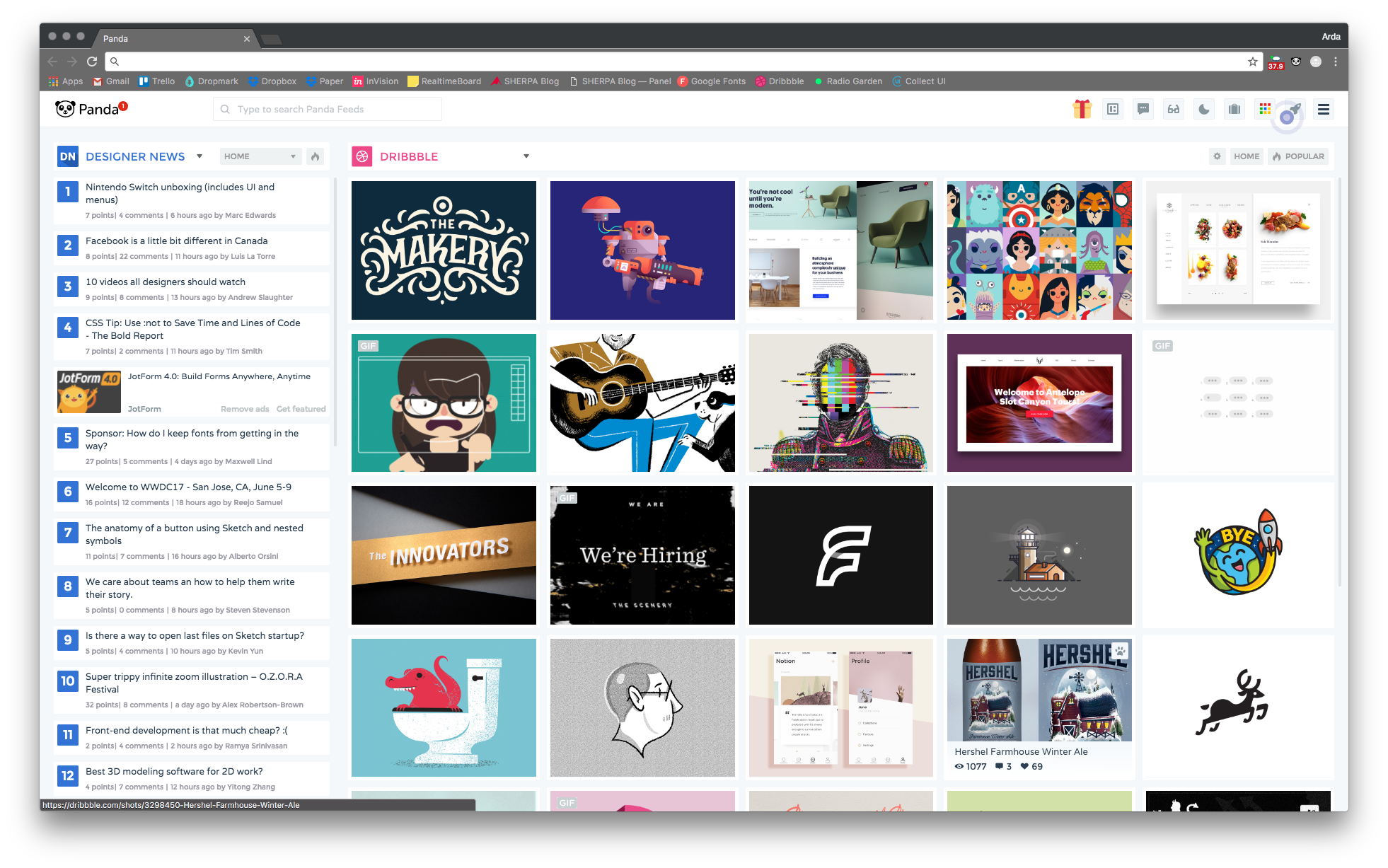Click the glasses reading mode icon
This screenshot has height=868, width=1388.
1174,109
